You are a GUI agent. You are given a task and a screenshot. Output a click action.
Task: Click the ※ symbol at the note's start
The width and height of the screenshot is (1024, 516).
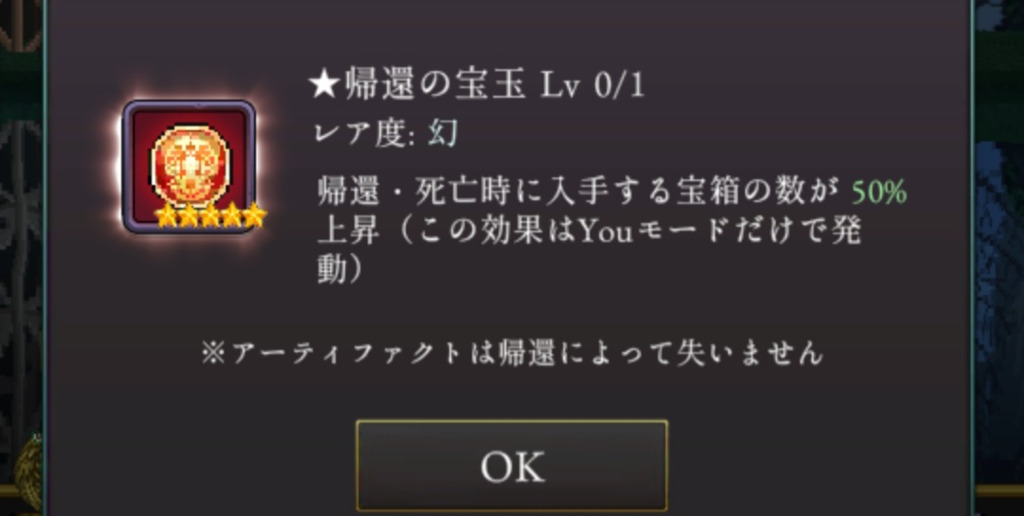coord(213,353)
